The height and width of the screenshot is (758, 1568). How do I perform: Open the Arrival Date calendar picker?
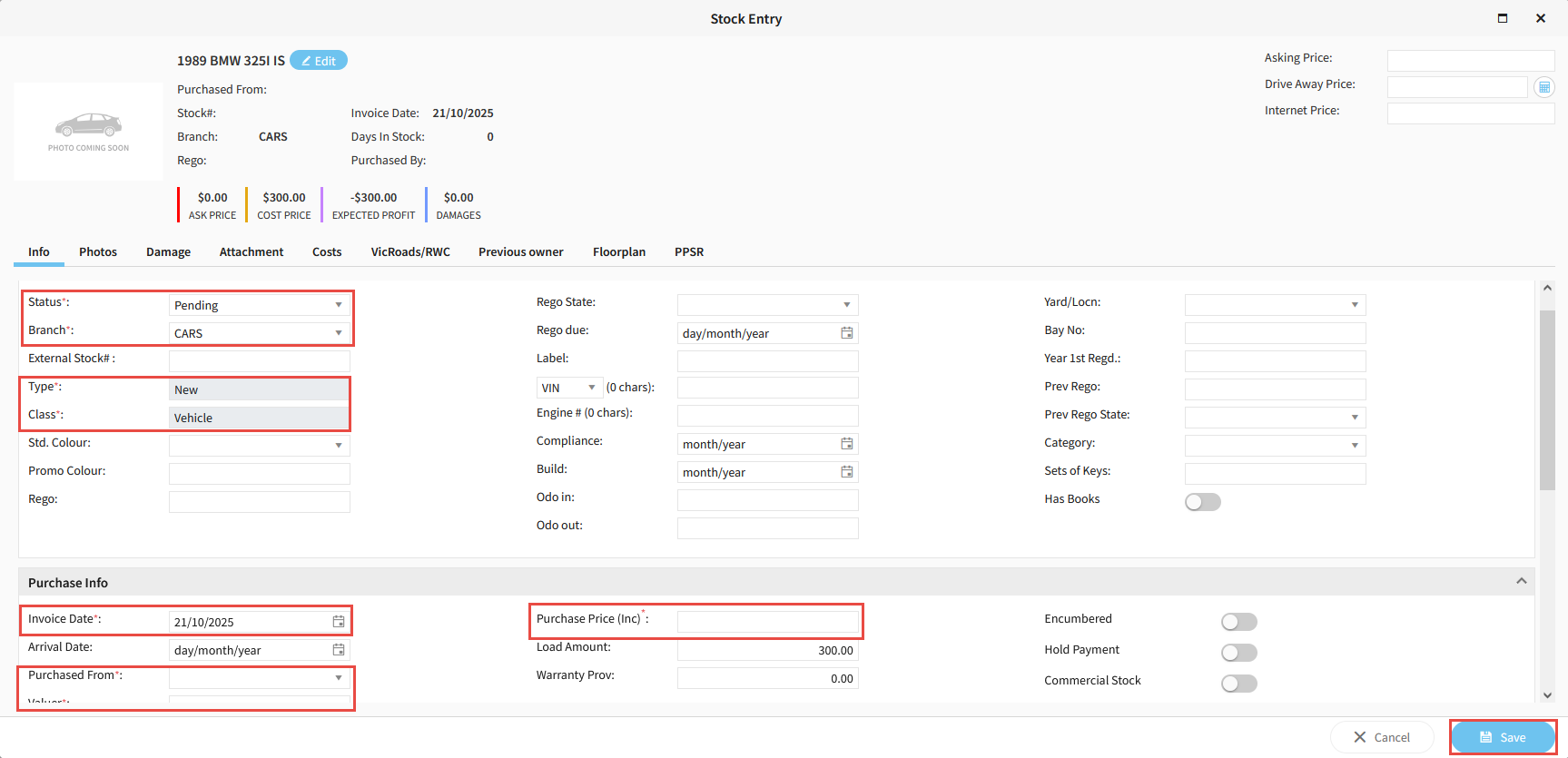point(338,650)
